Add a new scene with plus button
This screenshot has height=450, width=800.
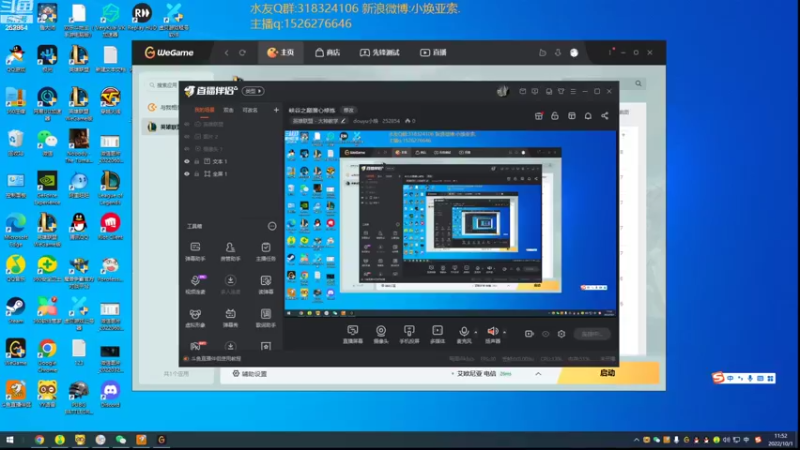[x=276, y=110]
